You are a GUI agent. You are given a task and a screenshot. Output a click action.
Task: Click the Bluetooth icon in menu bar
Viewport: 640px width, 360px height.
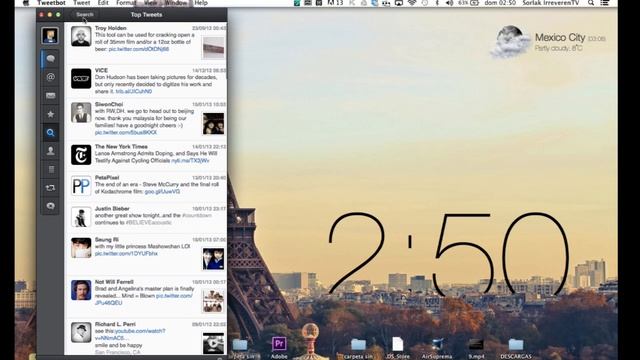[437, 3]
